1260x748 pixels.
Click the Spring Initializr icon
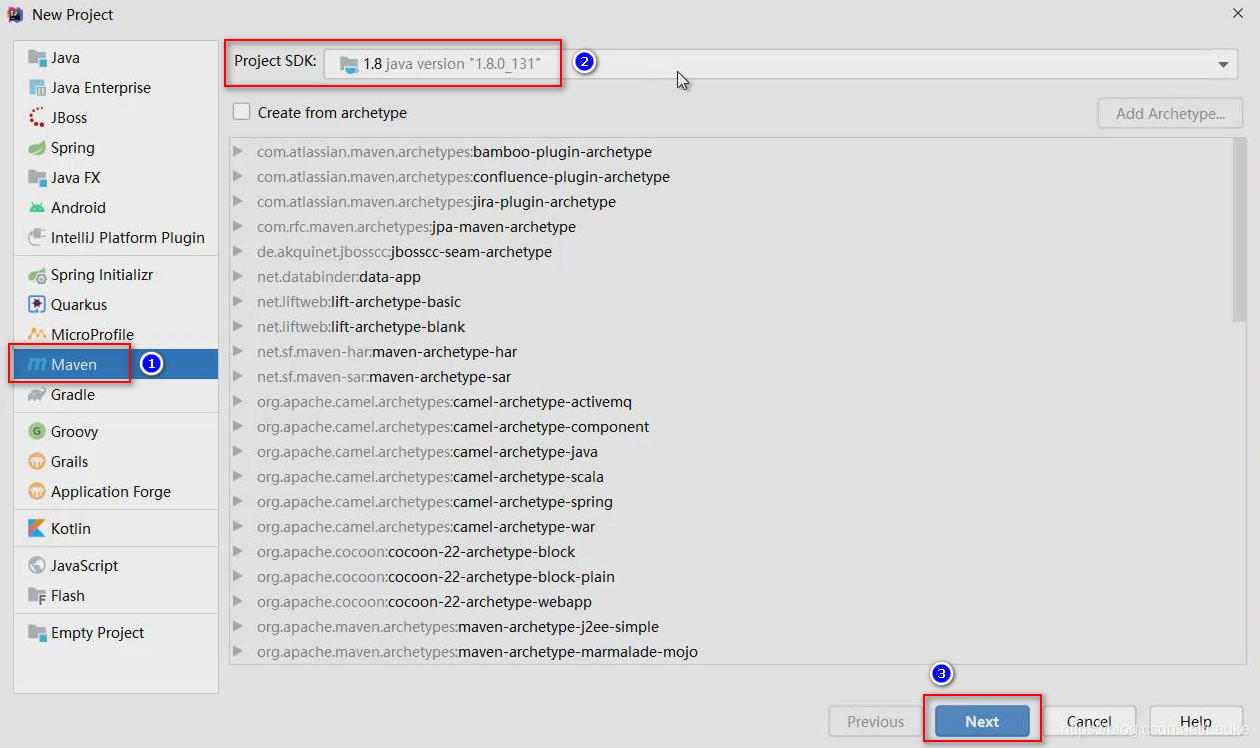pos(37,275)
